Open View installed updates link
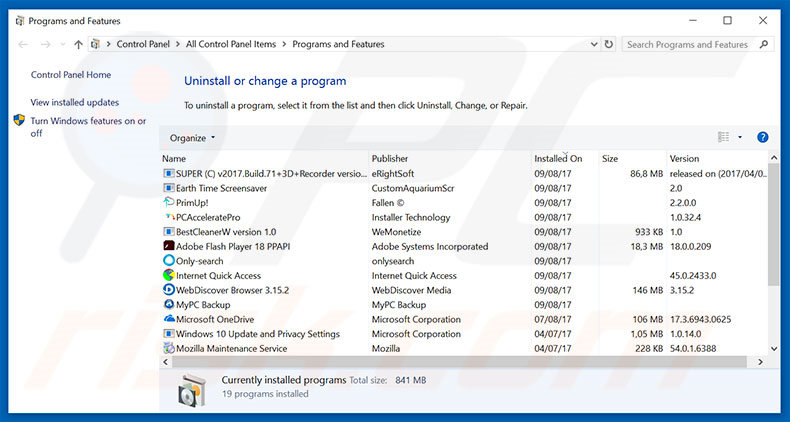Viewport: 790px width, 422px height. 75,102
